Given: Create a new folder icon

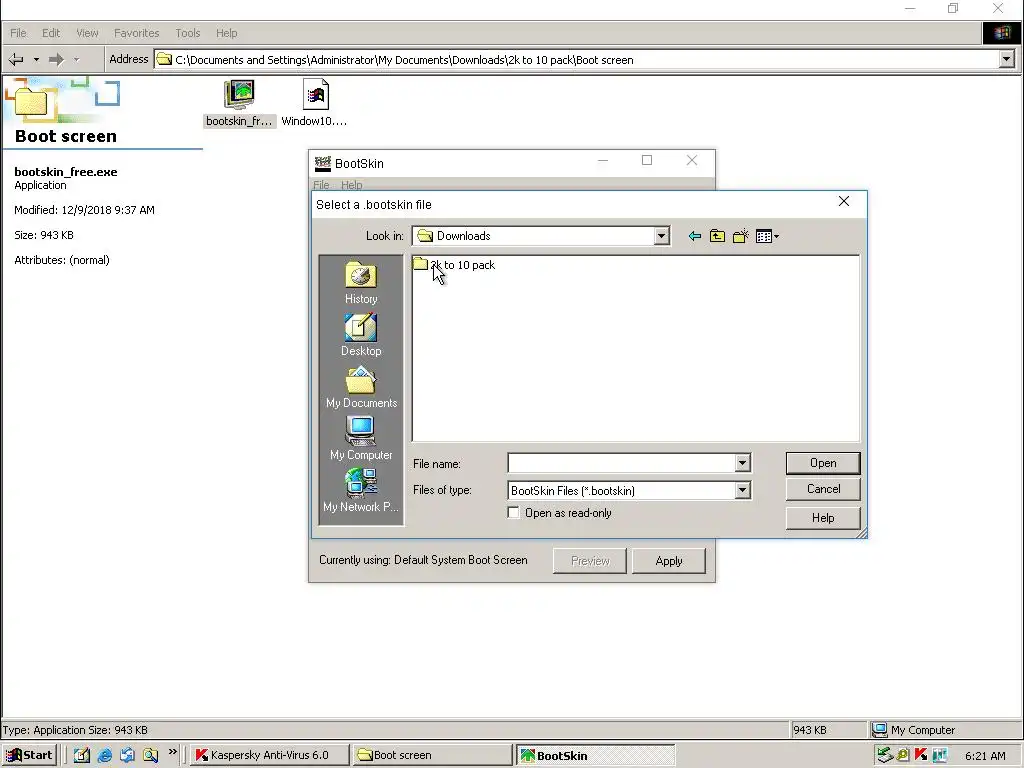Looking at the screenshot, I should (740, 236).
